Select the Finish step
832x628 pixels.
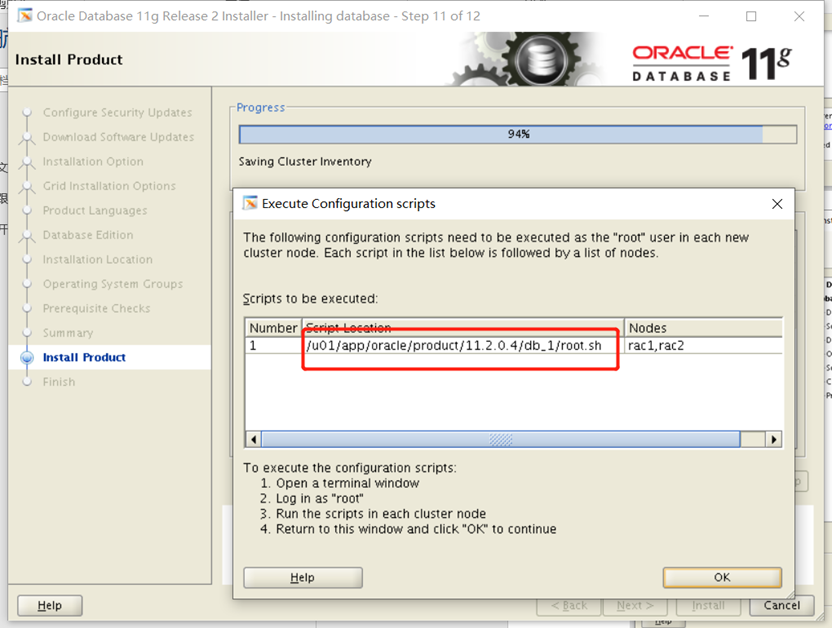point(59,382)
